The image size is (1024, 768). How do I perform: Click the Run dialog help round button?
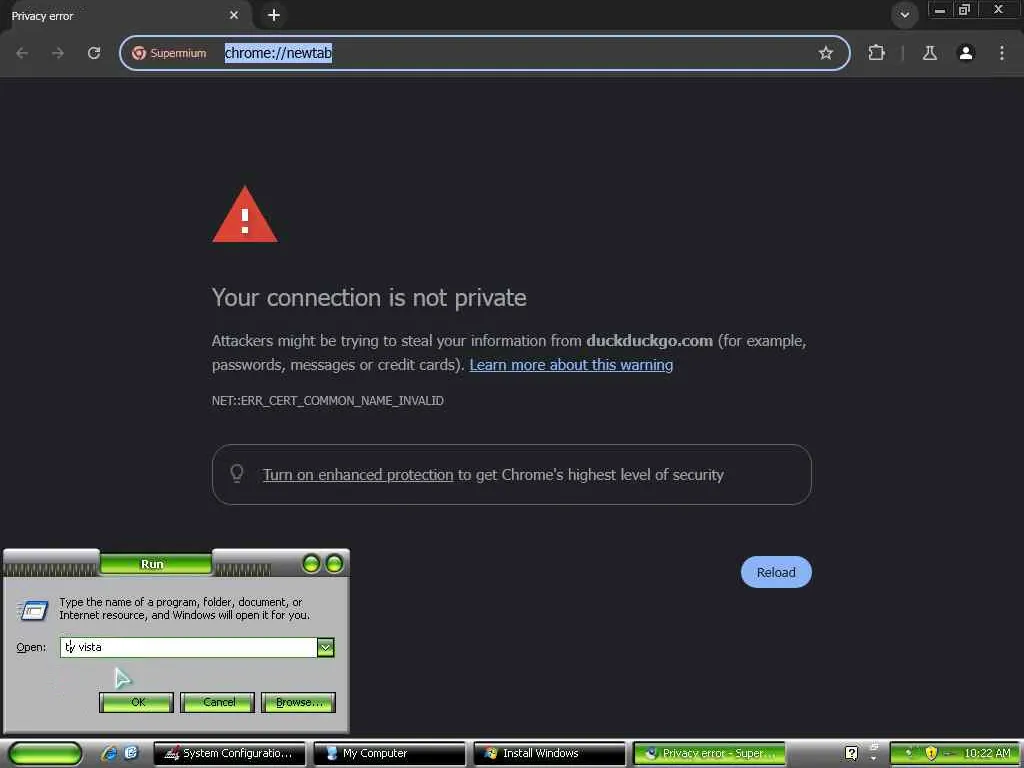click(x=311, y=564)
